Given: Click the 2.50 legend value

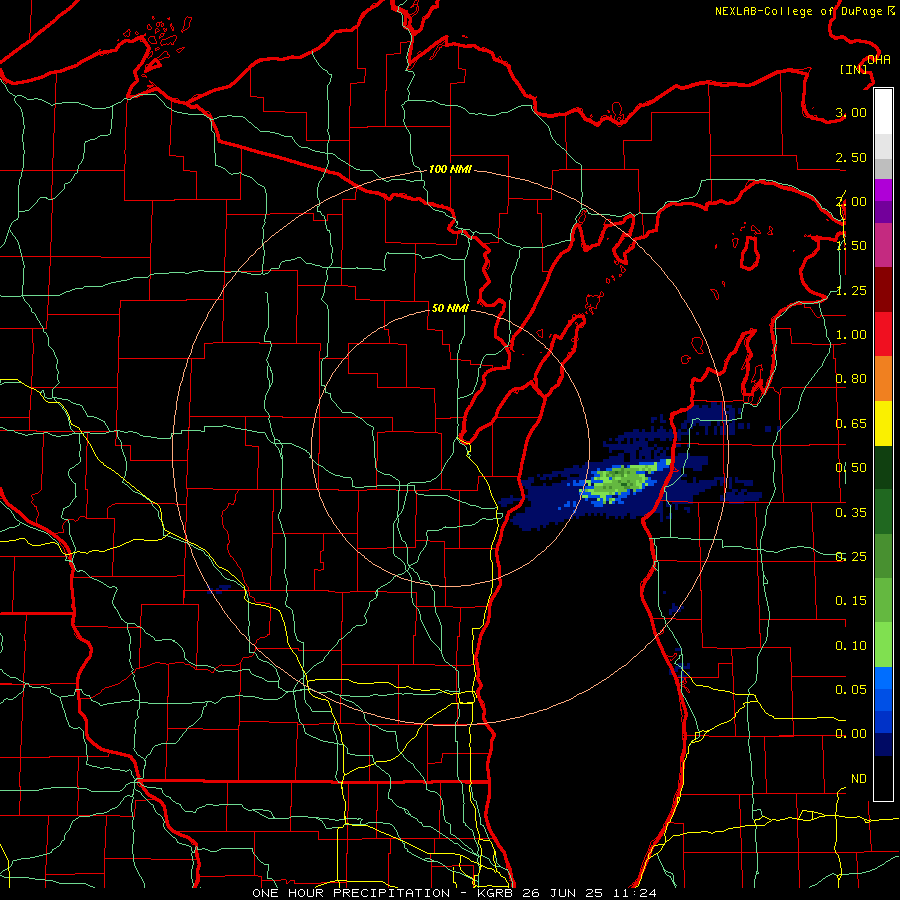Looking at the screenshot, I should [851, 157].
